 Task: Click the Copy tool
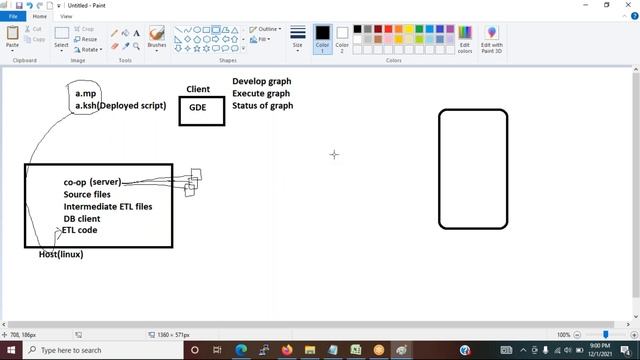[35, 39]
